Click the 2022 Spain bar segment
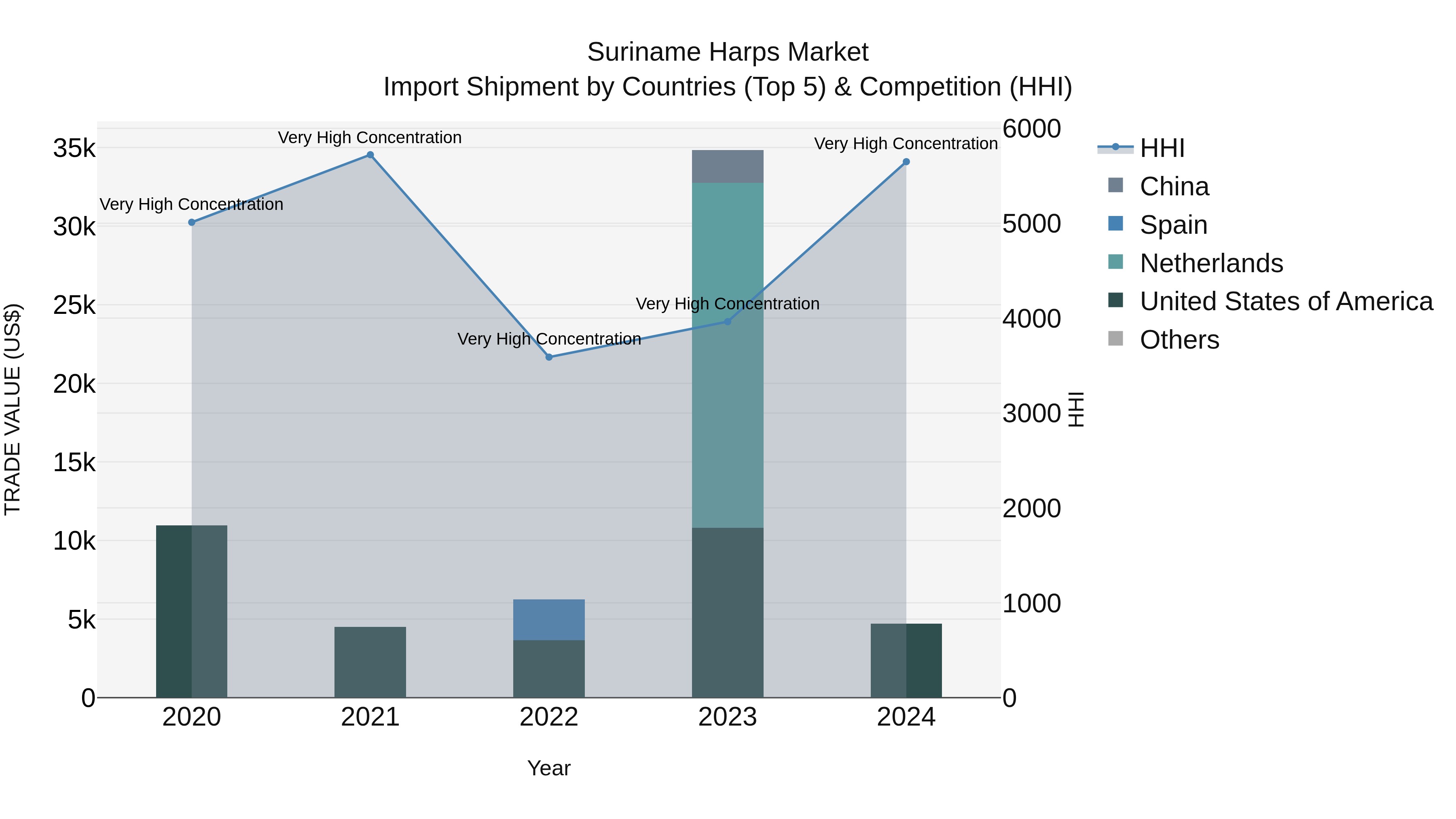1456x819 pixels. (549, 620)
